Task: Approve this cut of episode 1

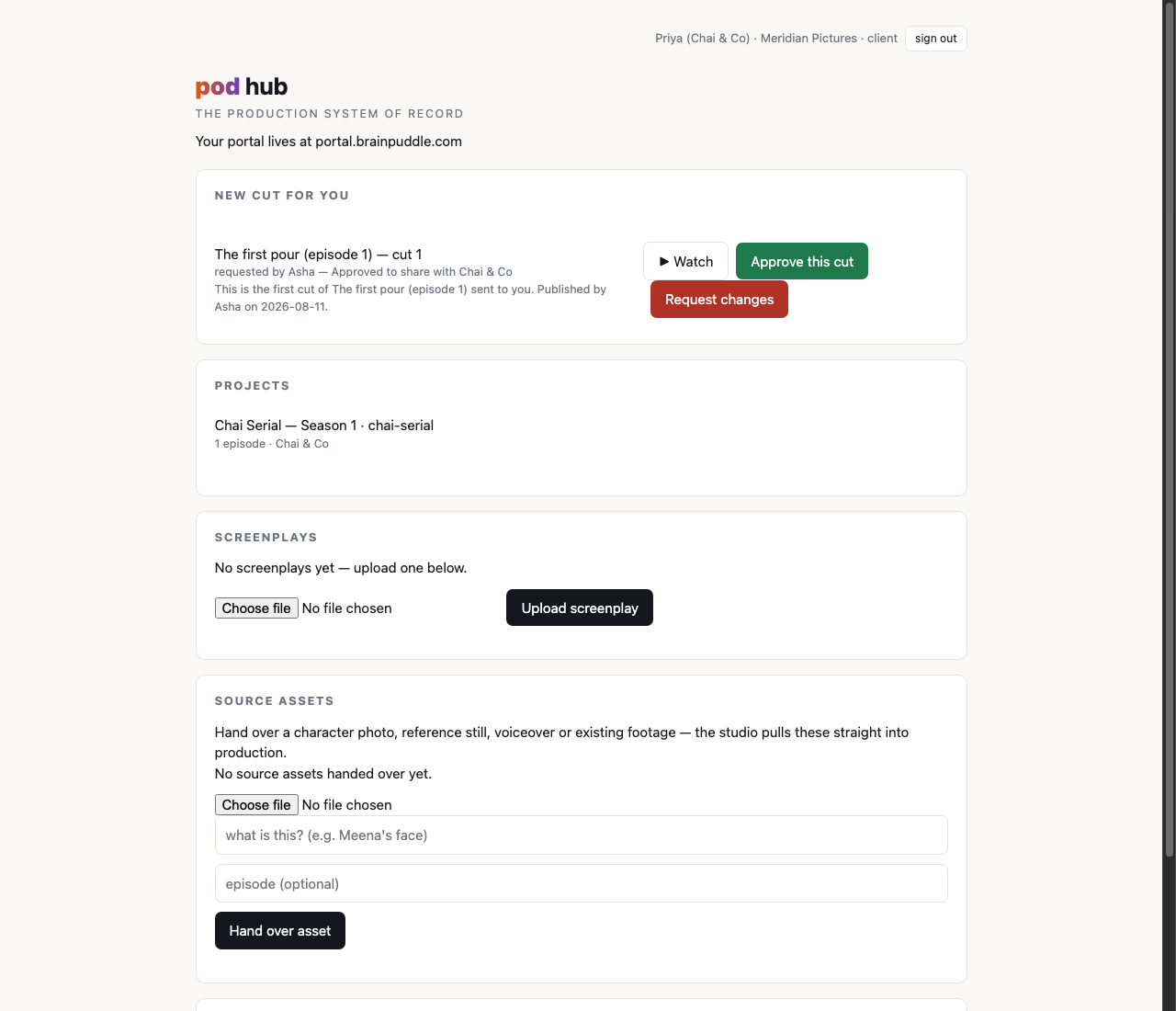Action: click(802, 261)
